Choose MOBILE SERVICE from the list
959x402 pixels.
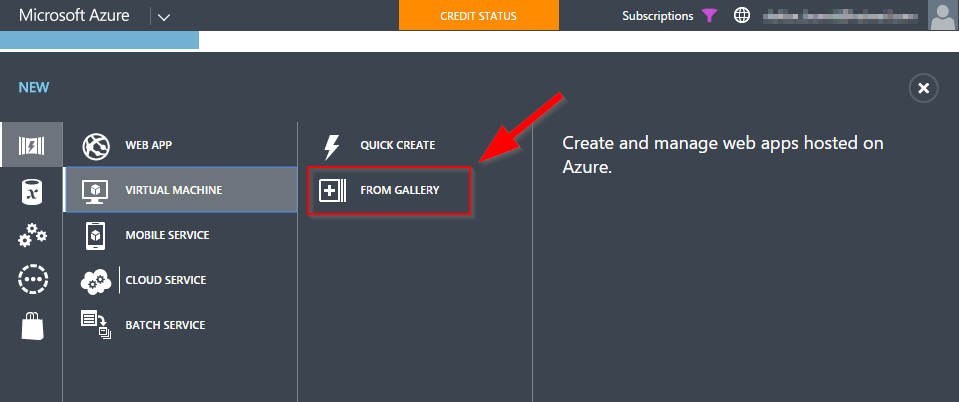[x=168, y=235]
